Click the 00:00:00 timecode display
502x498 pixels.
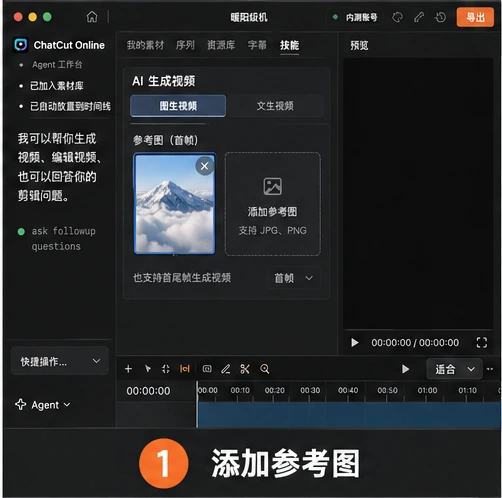[x=148, y=391]
